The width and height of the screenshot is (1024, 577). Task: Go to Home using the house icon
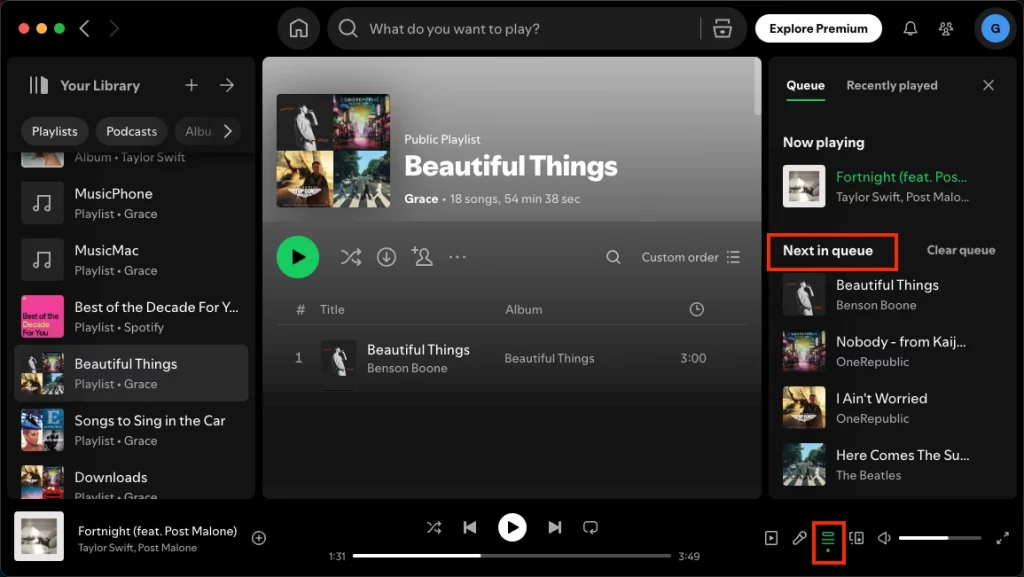coord(298,28)
